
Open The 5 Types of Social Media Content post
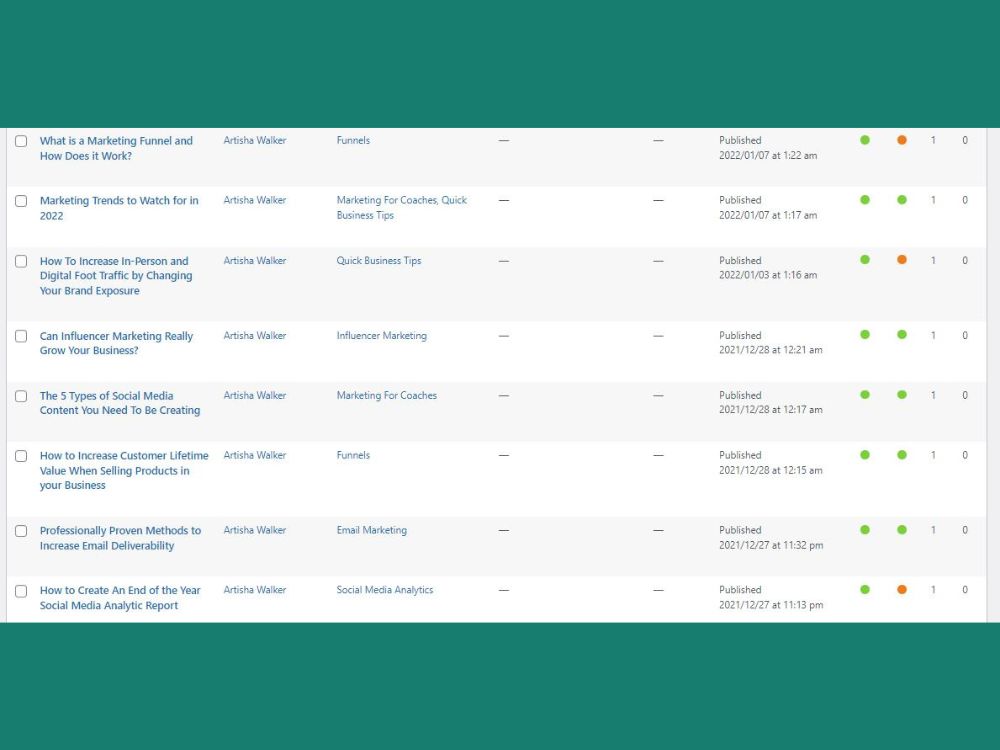pyautogui.click(x=120, y=403)
